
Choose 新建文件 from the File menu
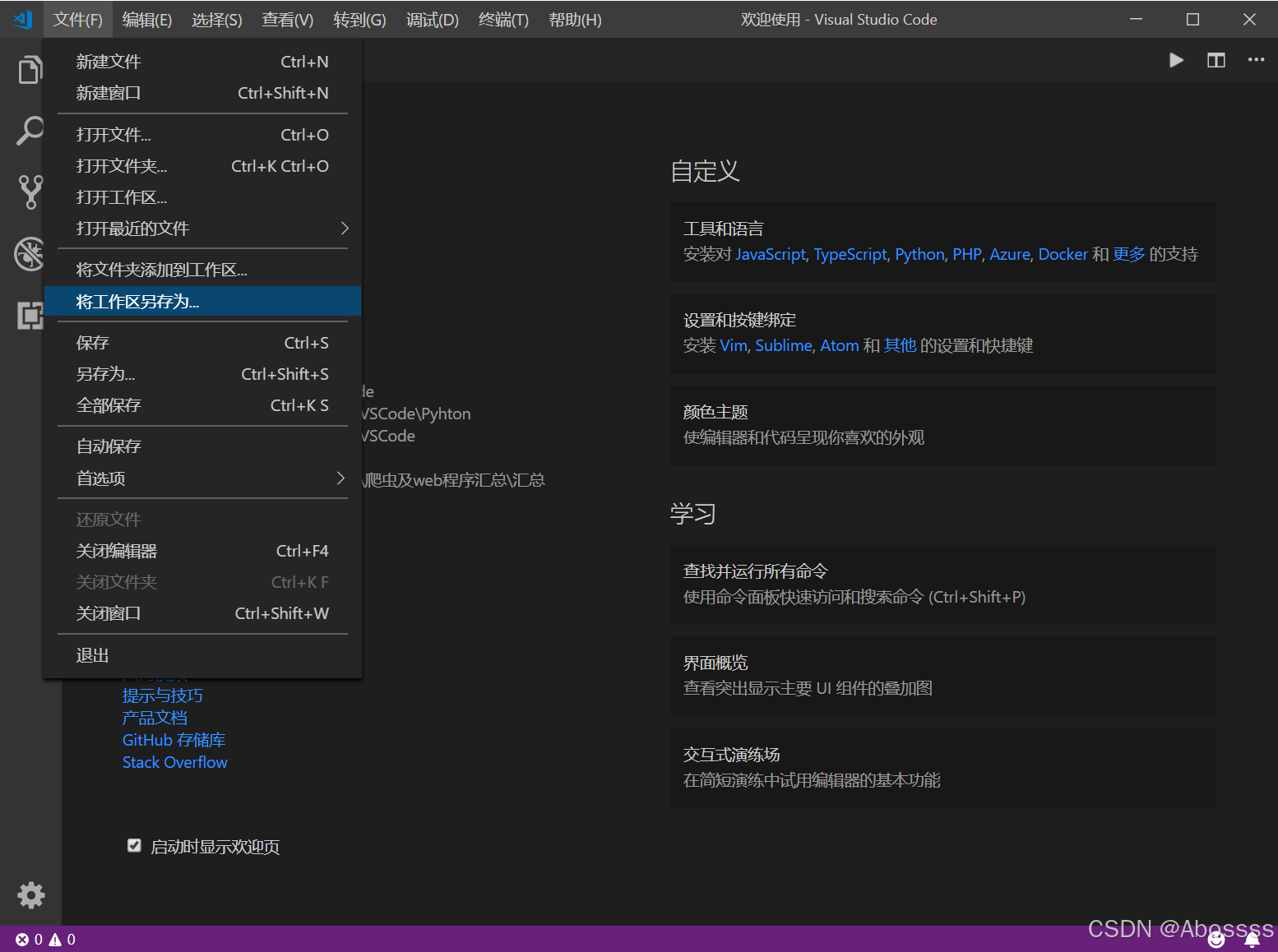(x=202, y=62)
